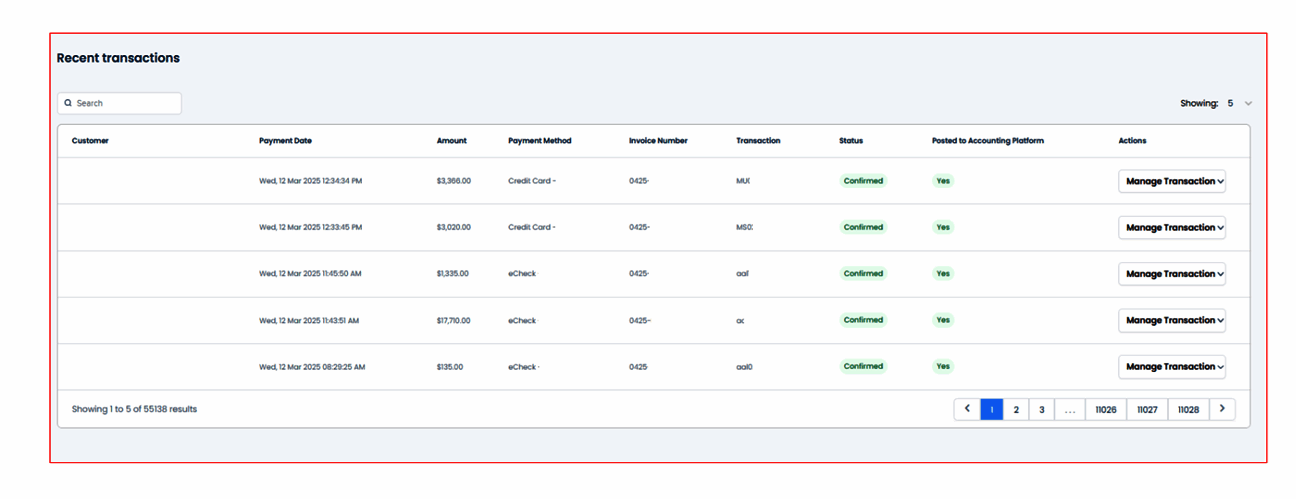The image size is (1296, 499).
Task: Expand Manage Transaction for $17,710.00 payment
Action: point(1171,320)
